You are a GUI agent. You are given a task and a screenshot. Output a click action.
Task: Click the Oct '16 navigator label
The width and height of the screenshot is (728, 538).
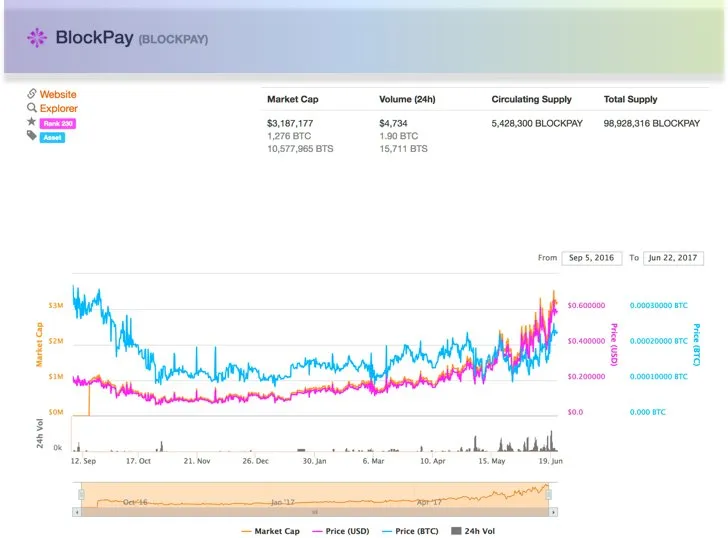point(135,502)
